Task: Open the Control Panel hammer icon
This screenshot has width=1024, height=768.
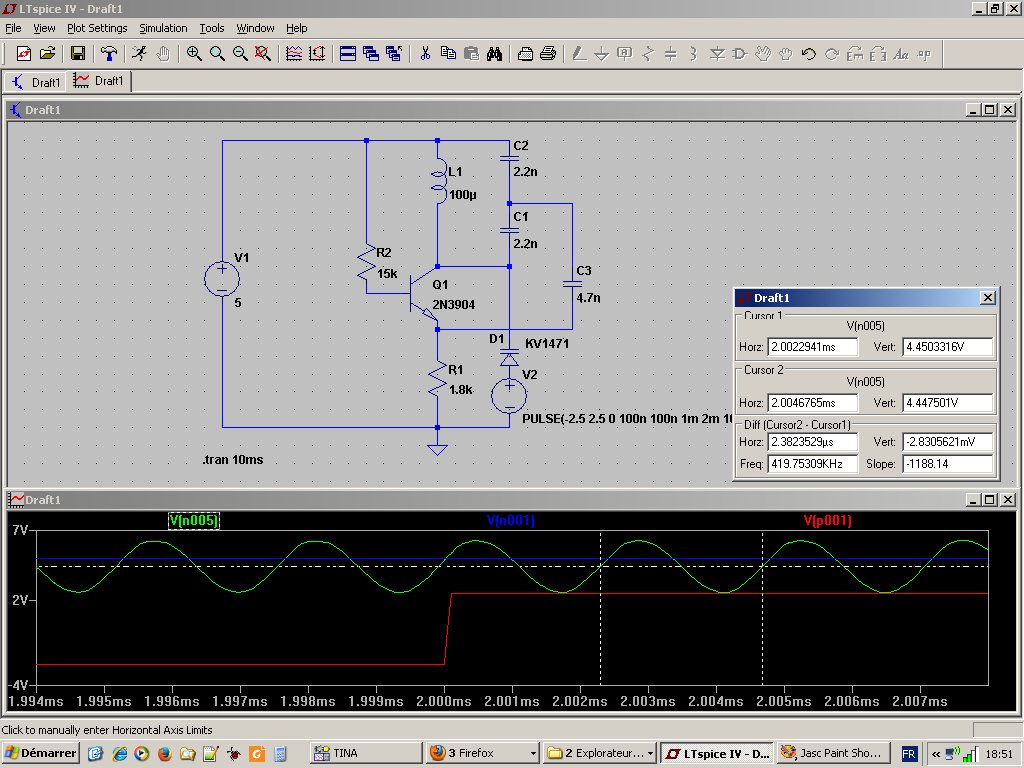Action: (109, 53)
